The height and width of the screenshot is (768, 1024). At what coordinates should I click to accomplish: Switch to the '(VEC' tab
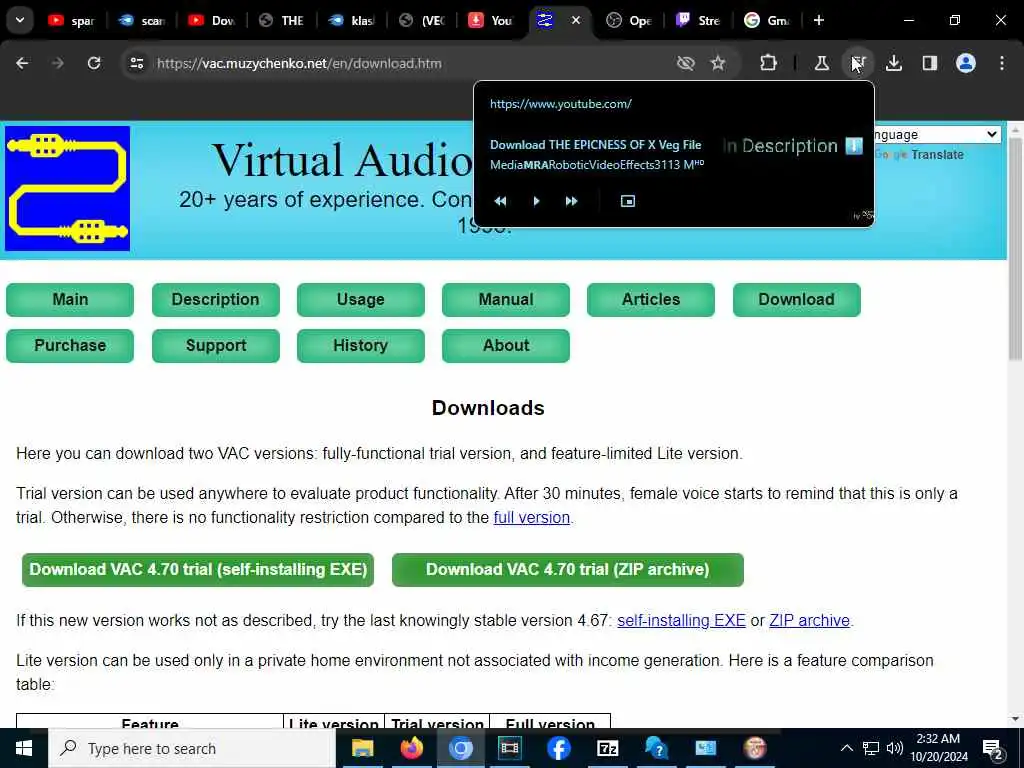tap(422, 20)
